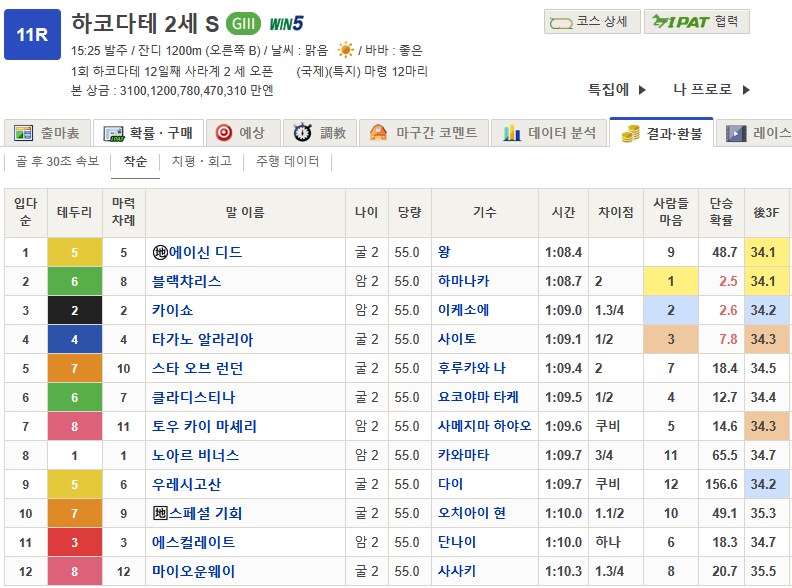Image resolution: width=792 pixels, height=588 pixels.
Task: Open jockey 사사키 link
Action: [457, 571]
